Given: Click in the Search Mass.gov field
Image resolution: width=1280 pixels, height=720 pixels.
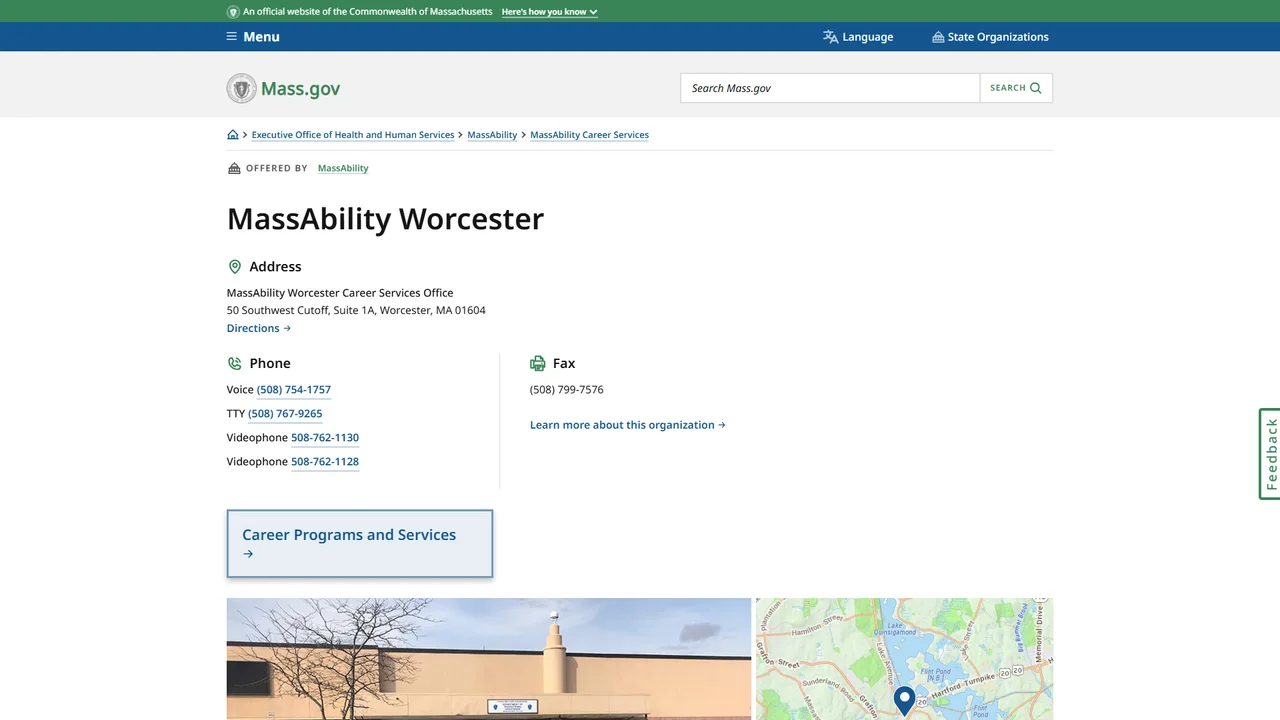Looking at the screenshot, I should [830, 88].
